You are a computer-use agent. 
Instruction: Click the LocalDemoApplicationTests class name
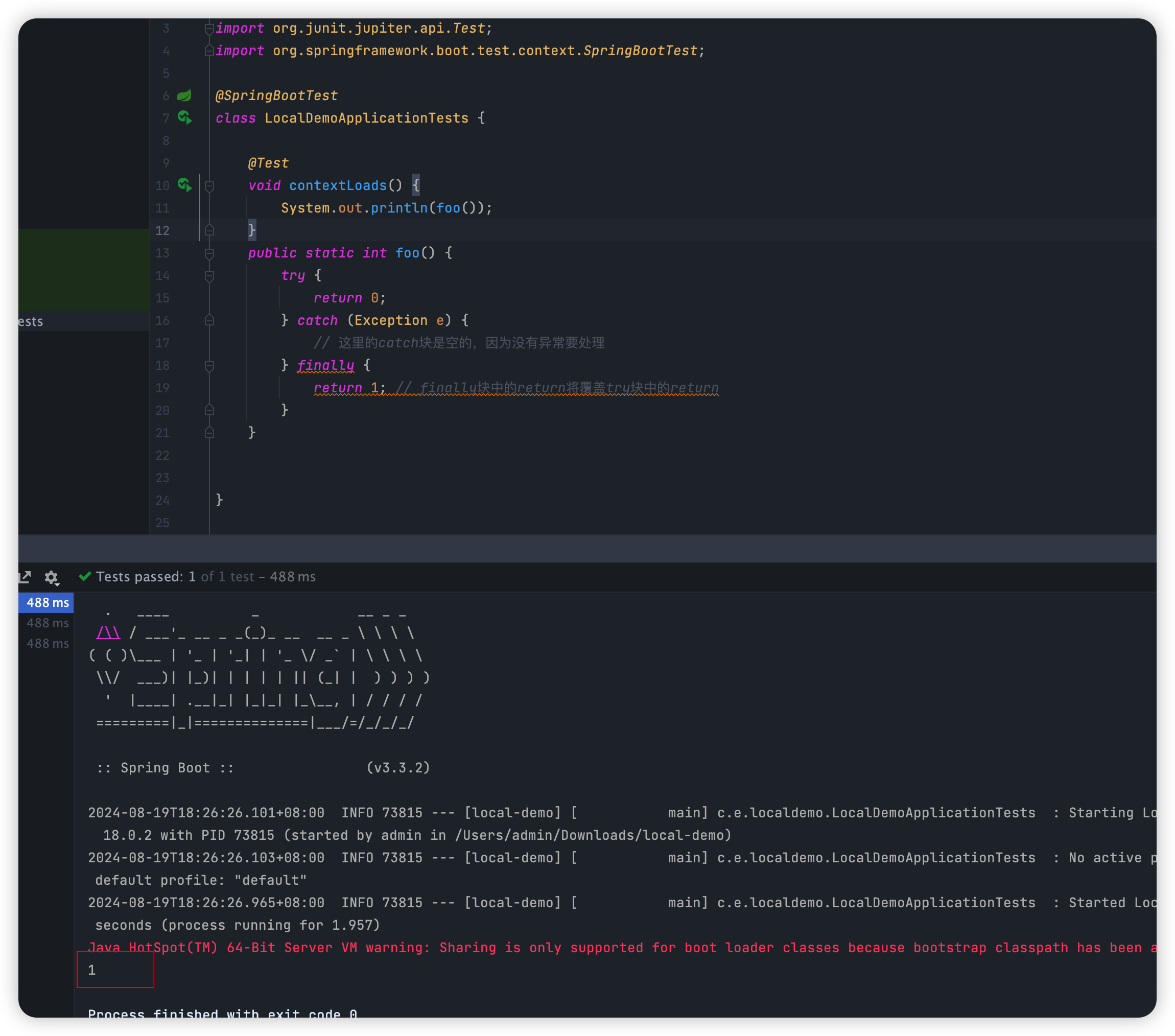(x=367, y=118)
